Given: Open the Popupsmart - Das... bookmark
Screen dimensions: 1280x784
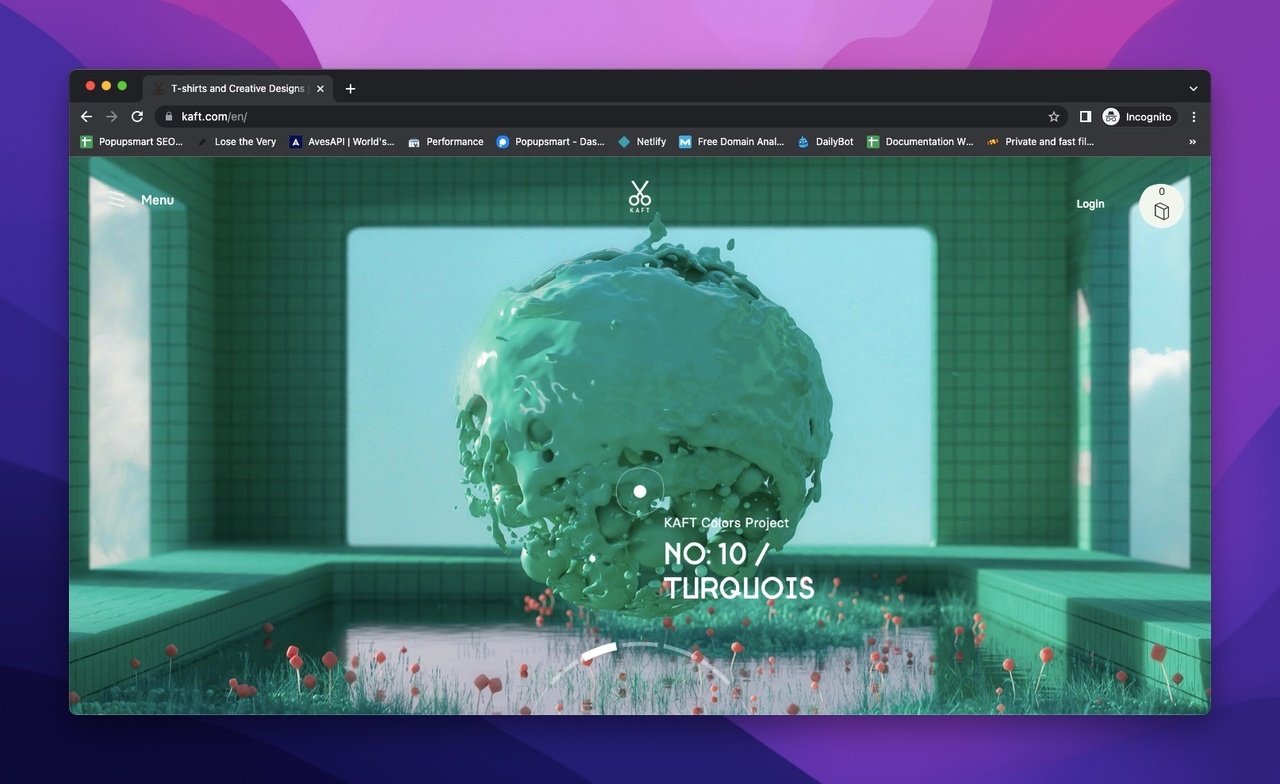Looking at the screenshot, I should [551, 142].
